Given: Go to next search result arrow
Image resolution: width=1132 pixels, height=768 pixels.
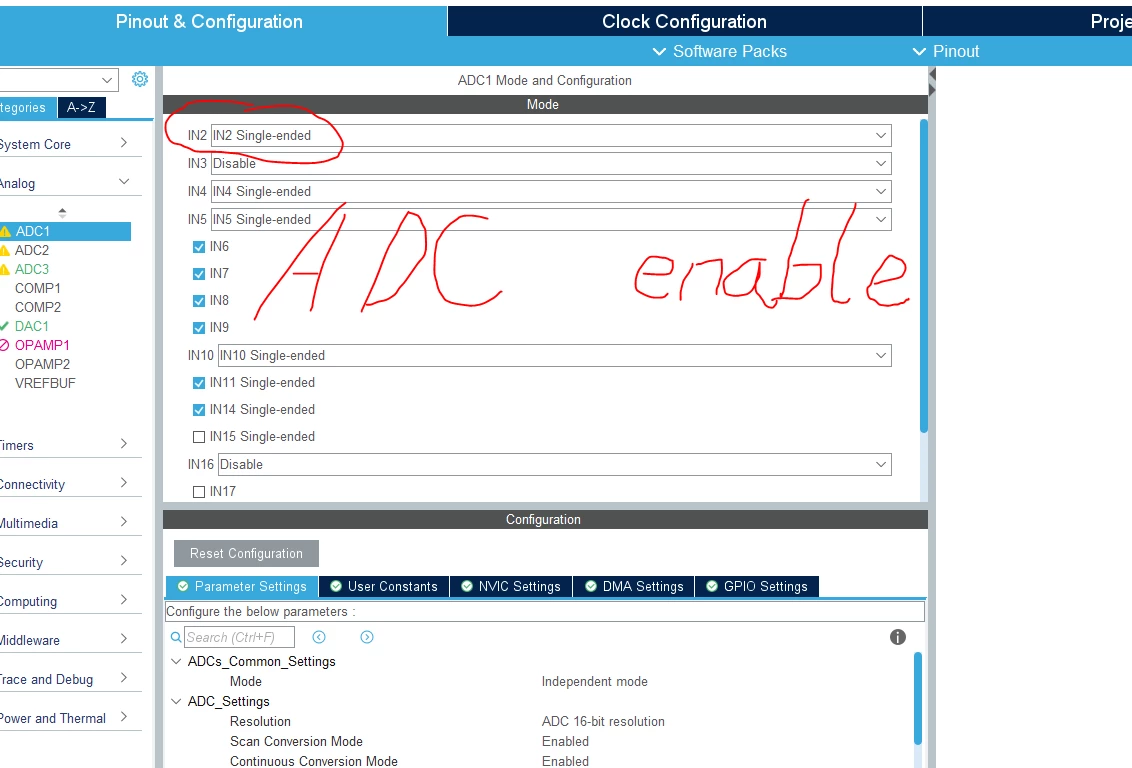Looking at the screenshot, I should (x=367, y=637).
